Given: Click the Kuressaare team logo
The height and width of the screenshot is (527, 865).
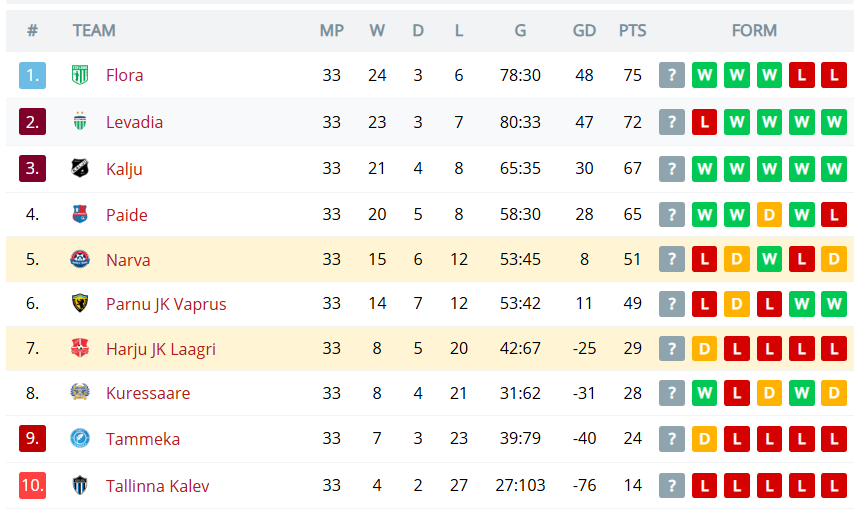Looking at the screenshot, I should (80, 393).
